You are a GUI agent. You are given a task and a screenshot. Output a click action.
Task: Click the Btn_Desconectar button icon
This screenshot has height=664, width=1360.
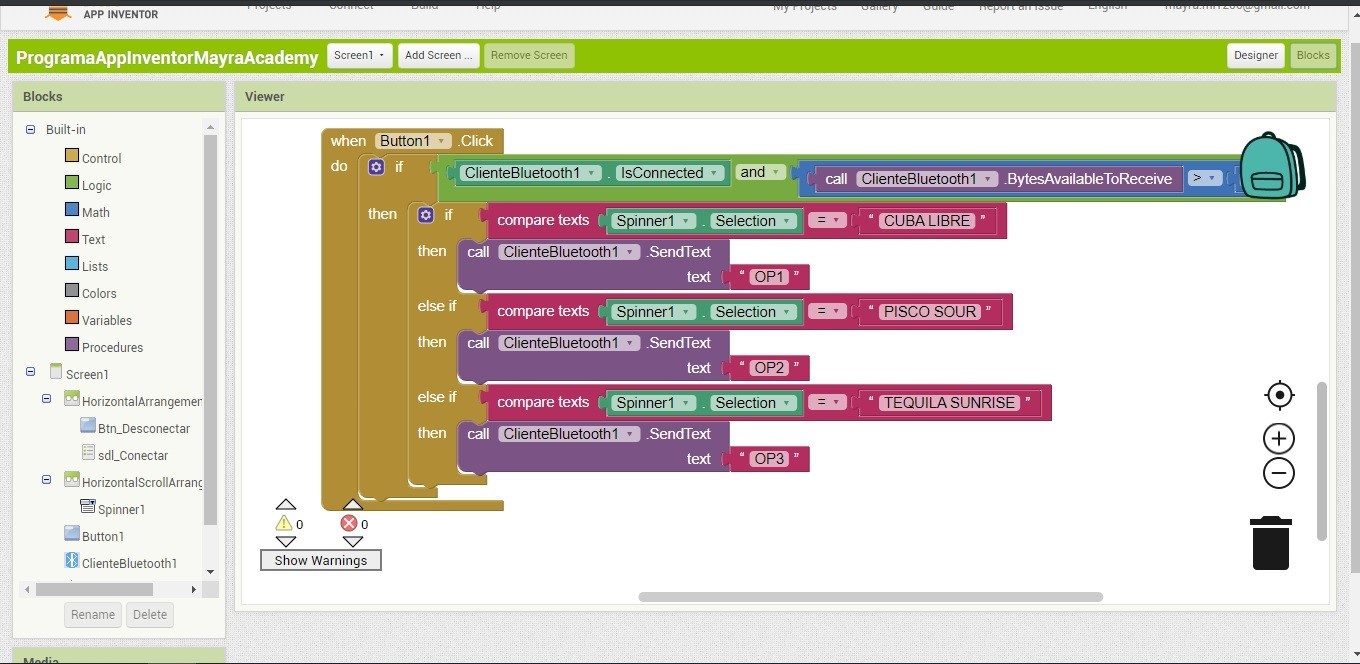88,426
